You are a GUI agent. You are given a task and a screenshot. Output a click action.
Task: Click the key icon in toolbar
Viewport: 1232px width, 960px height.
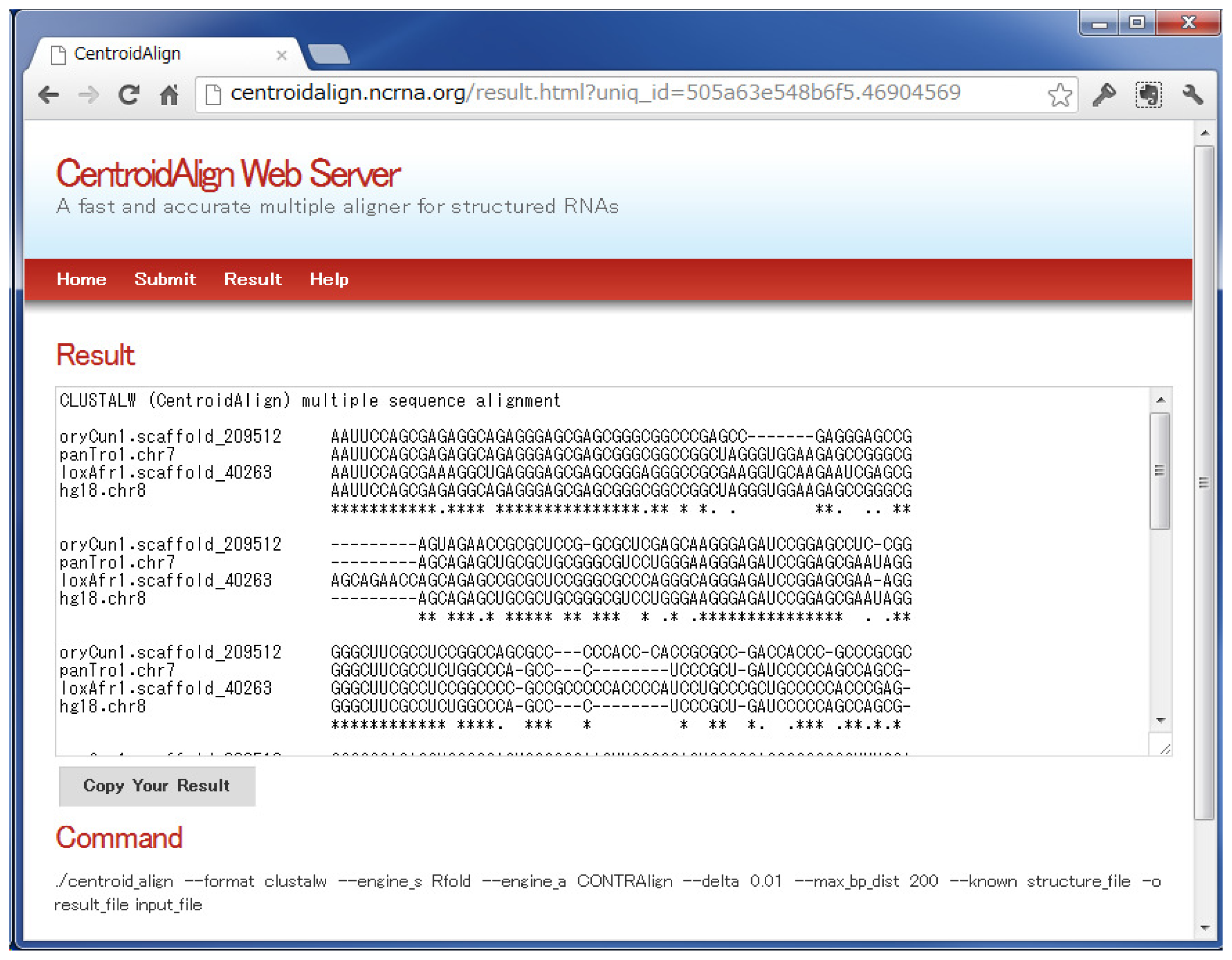tap(1104, 95)
